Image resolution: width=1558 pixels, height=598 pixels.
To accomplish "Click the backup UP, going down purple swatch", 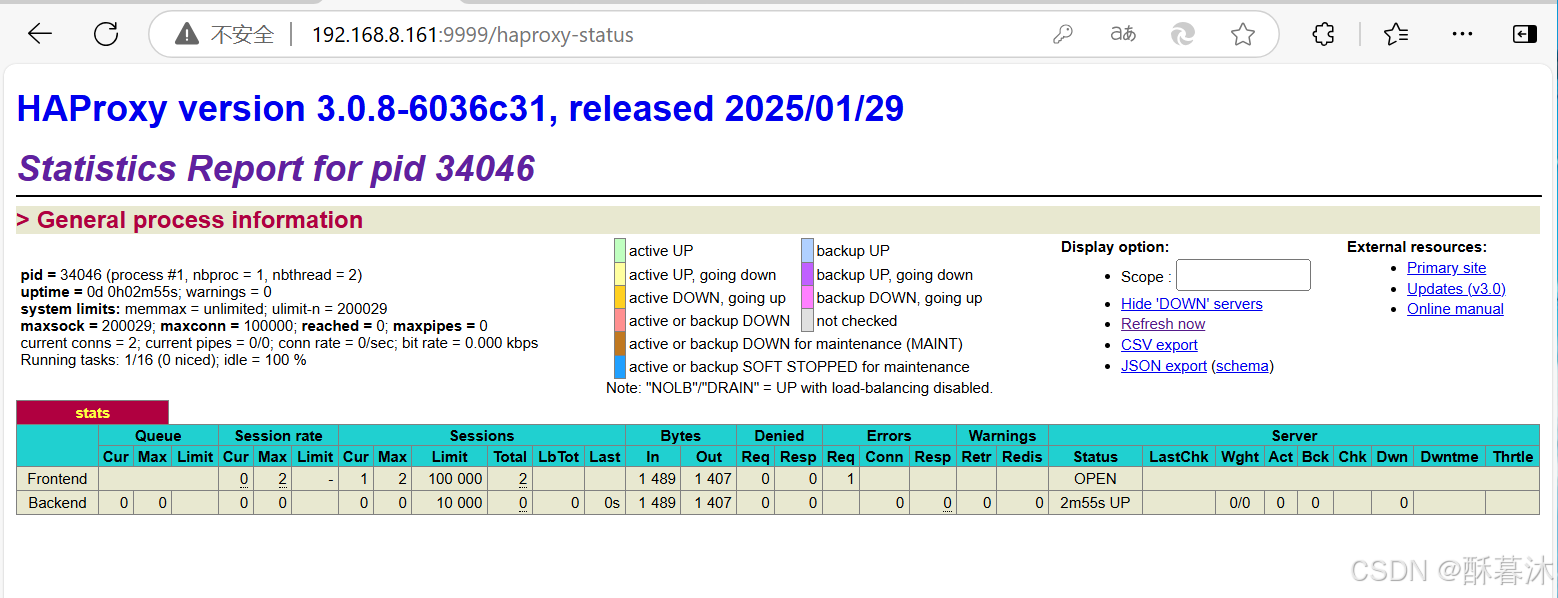I will tap(808, 274).
